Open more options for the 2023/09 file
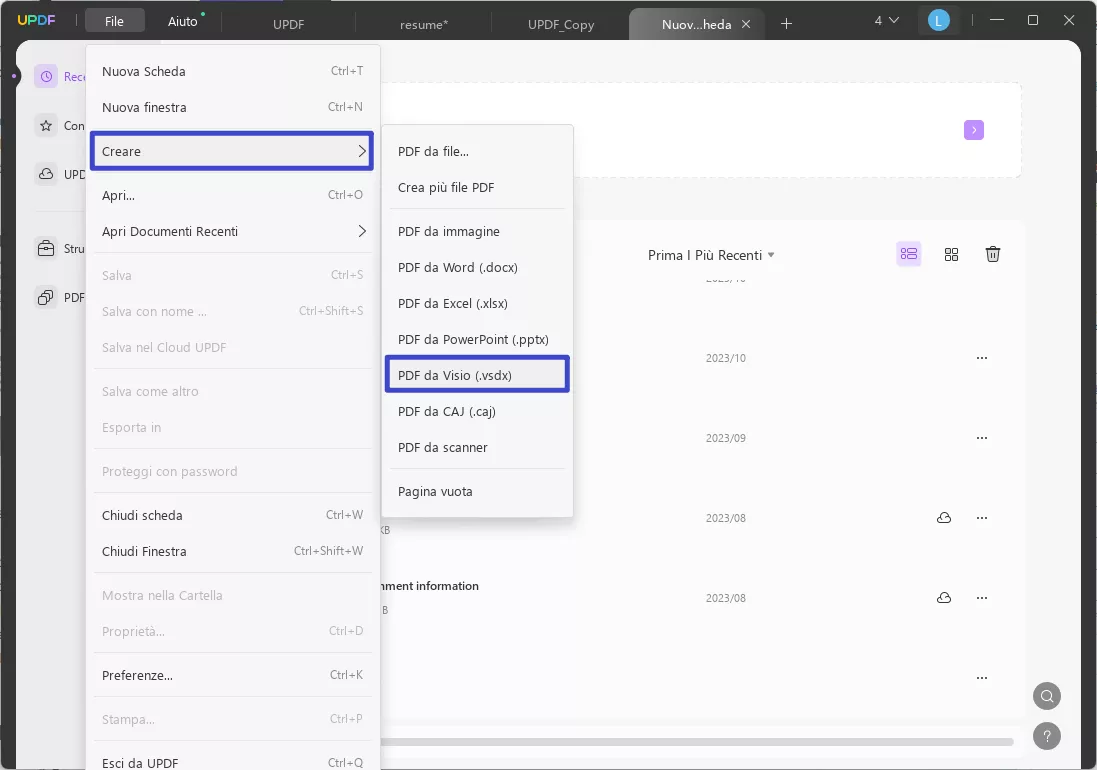The height and width of the screenshot is (770, 1097). coord(982,438)
